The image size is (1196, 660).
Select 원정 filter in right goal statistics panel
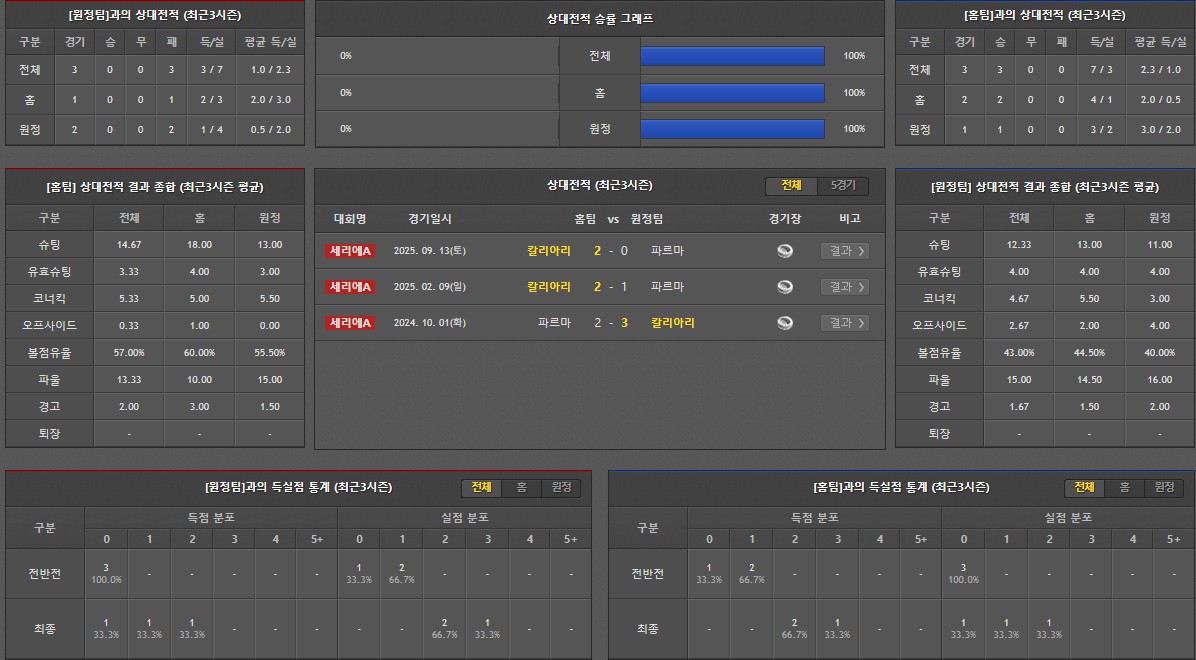coord(1163,487)
